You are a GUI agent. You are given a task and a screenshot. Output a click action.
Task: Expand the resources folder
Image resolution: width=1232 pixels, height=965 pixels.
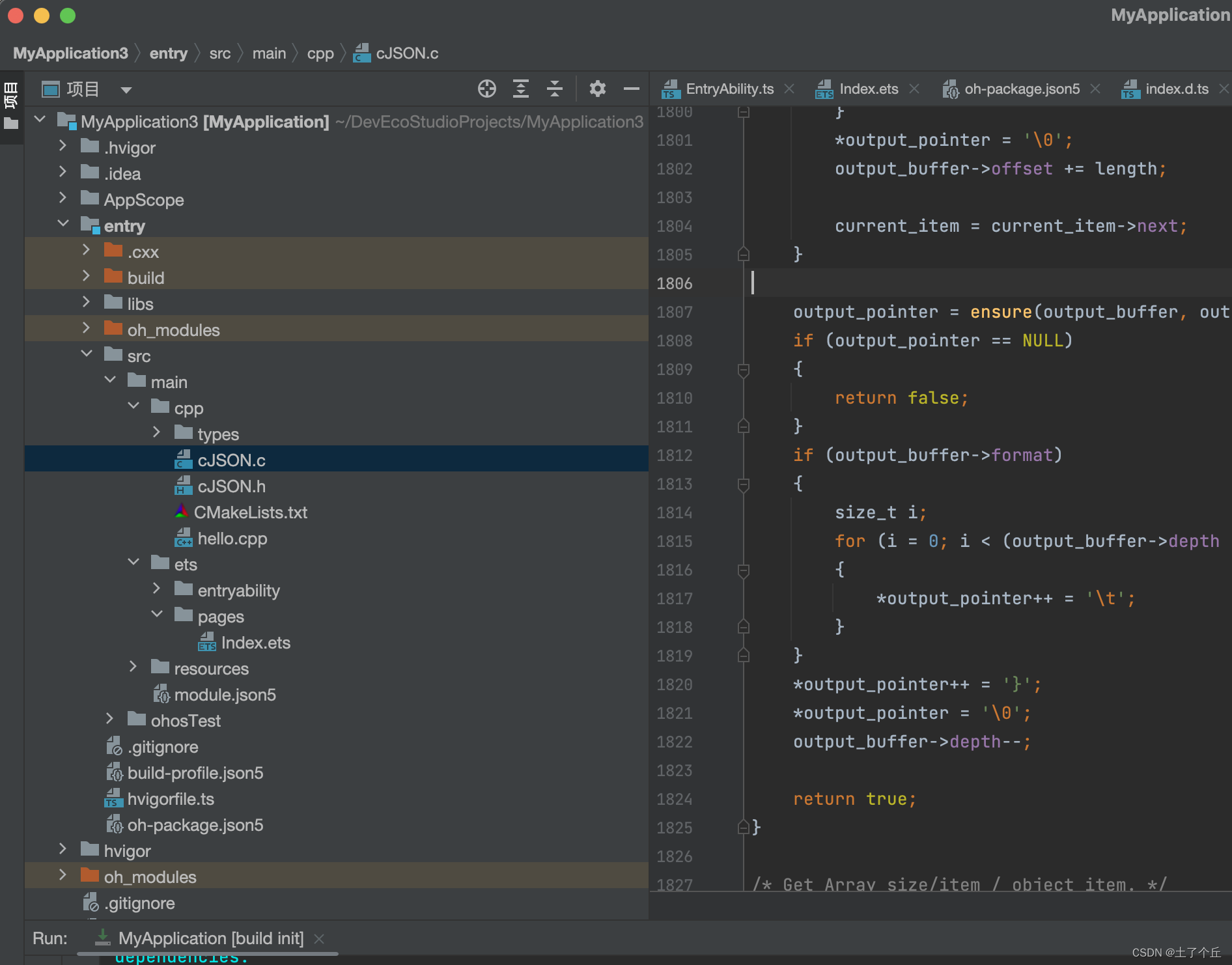[x=133, y=667]
